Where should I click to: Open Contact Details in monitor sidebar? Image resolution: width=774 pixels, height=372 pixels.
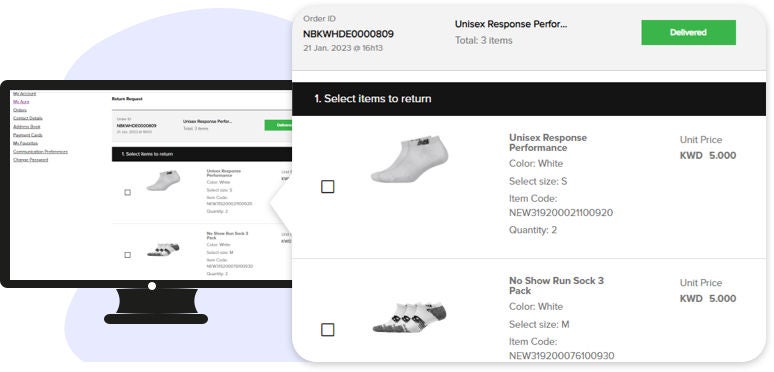pyautogui.click(x=28, y=118)
